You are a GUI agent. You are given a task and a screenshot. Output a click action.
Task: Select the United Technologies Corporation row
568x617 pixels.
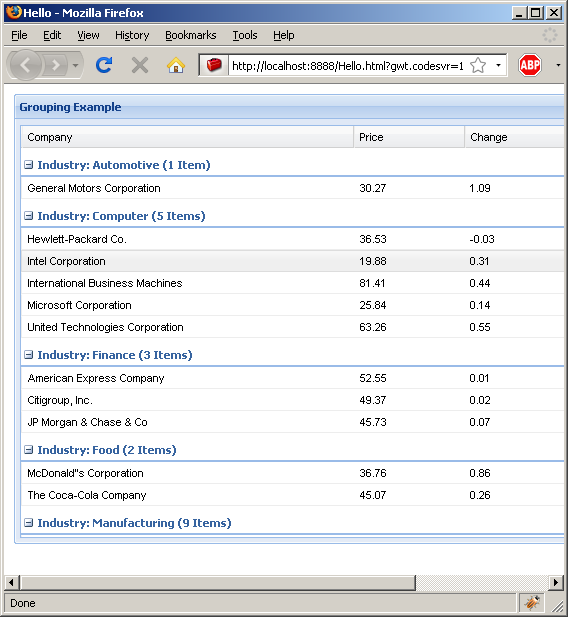(292, 327)
